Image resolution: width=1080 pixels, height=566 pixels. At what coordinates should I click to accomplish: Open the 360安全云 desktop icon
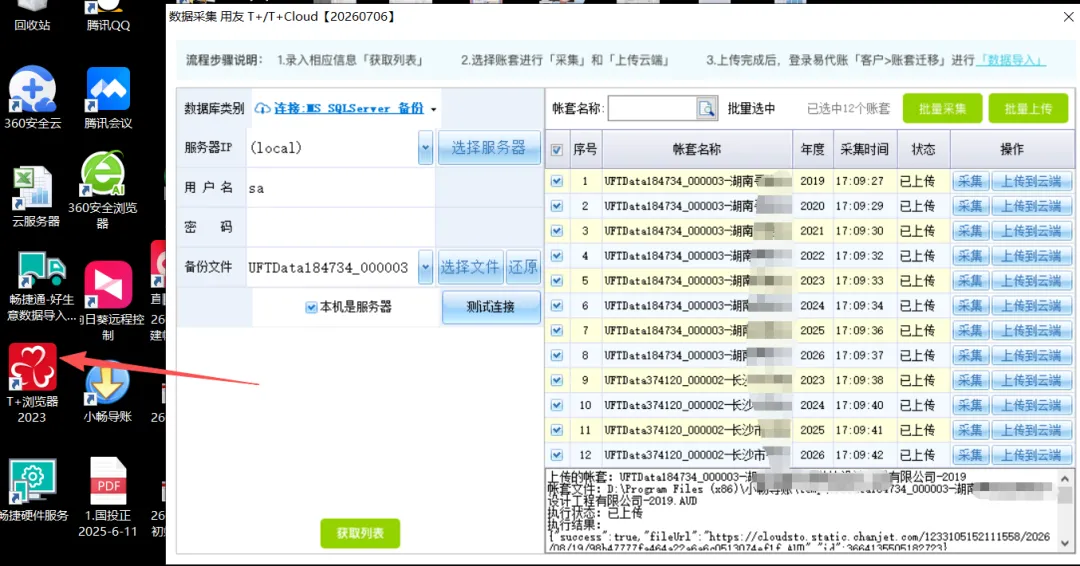tap(32, 97)
